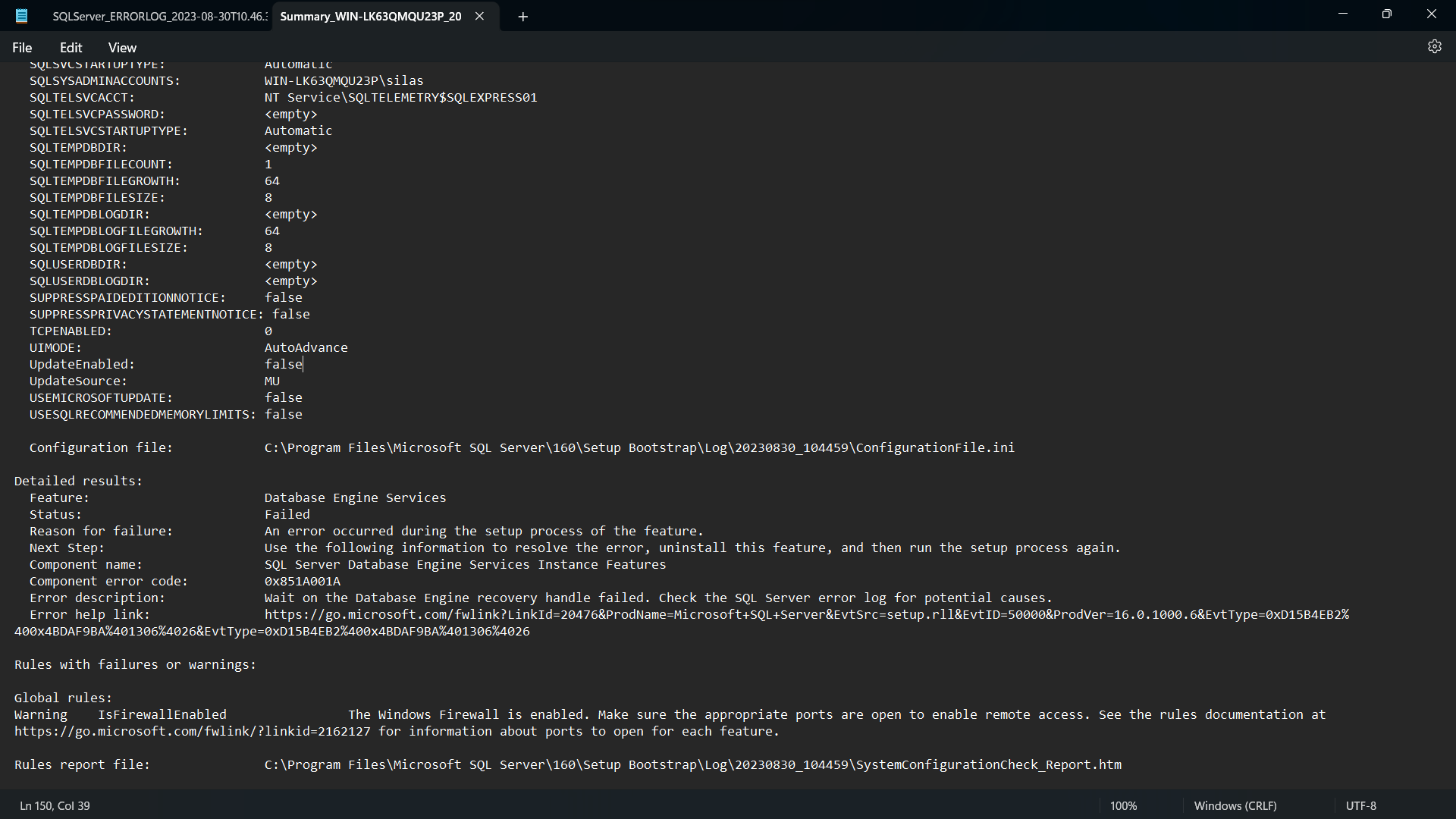
Task: Click error code 0x851A001A text
Action: pos(303,582)
